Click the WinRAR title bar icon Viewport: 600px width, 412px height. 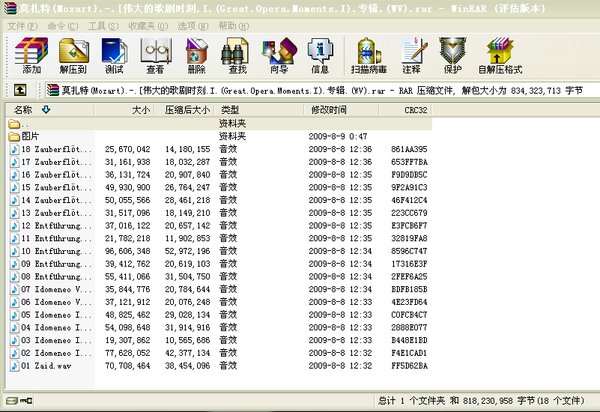(10, 8)
